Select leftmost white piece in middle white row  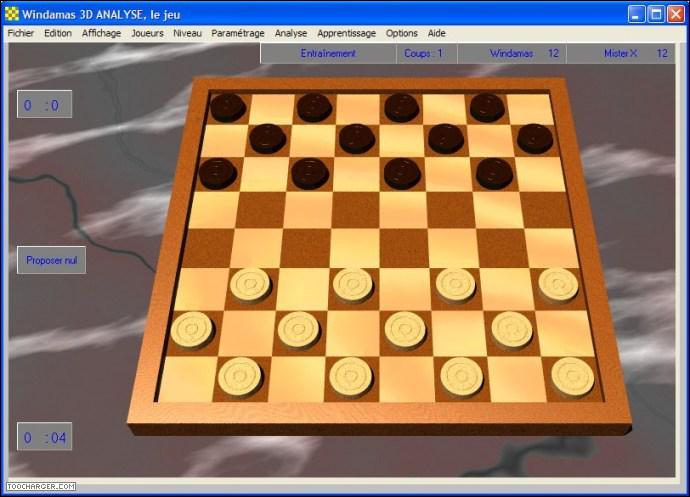(x=192, y=331)
